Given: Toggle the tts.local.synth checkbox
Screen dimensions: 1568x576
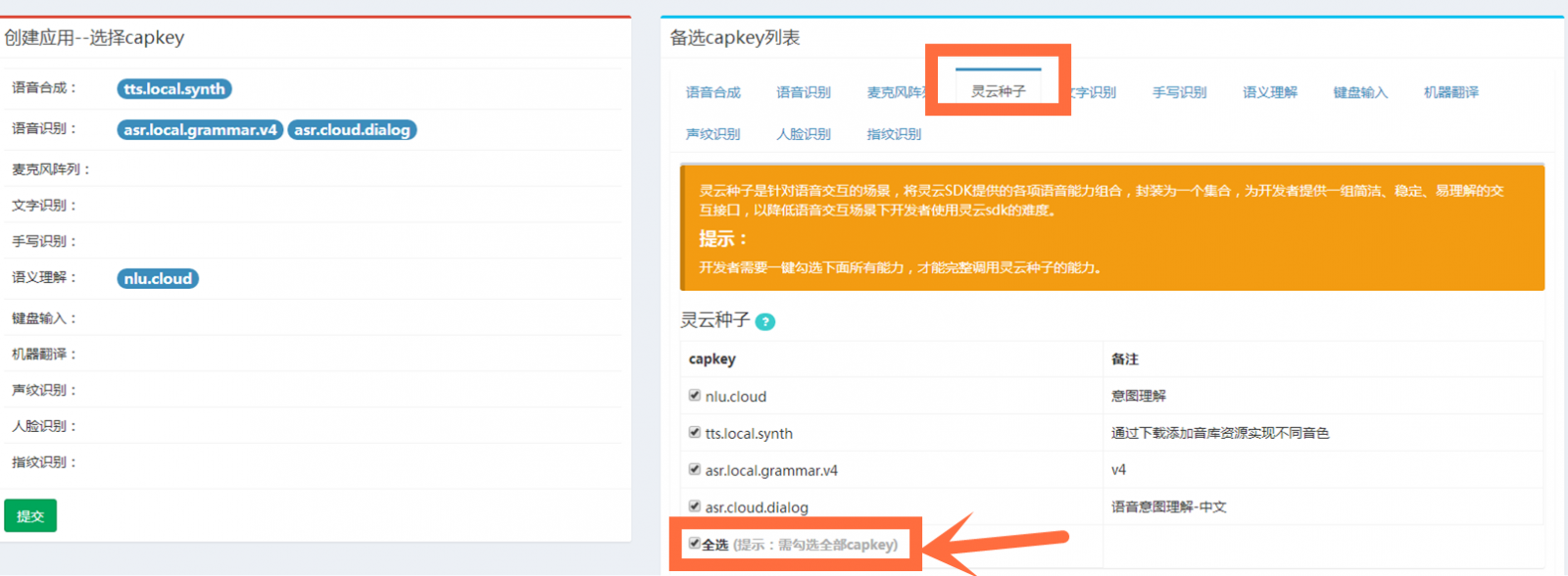Looking at the screenshot, I should [695, 433].
